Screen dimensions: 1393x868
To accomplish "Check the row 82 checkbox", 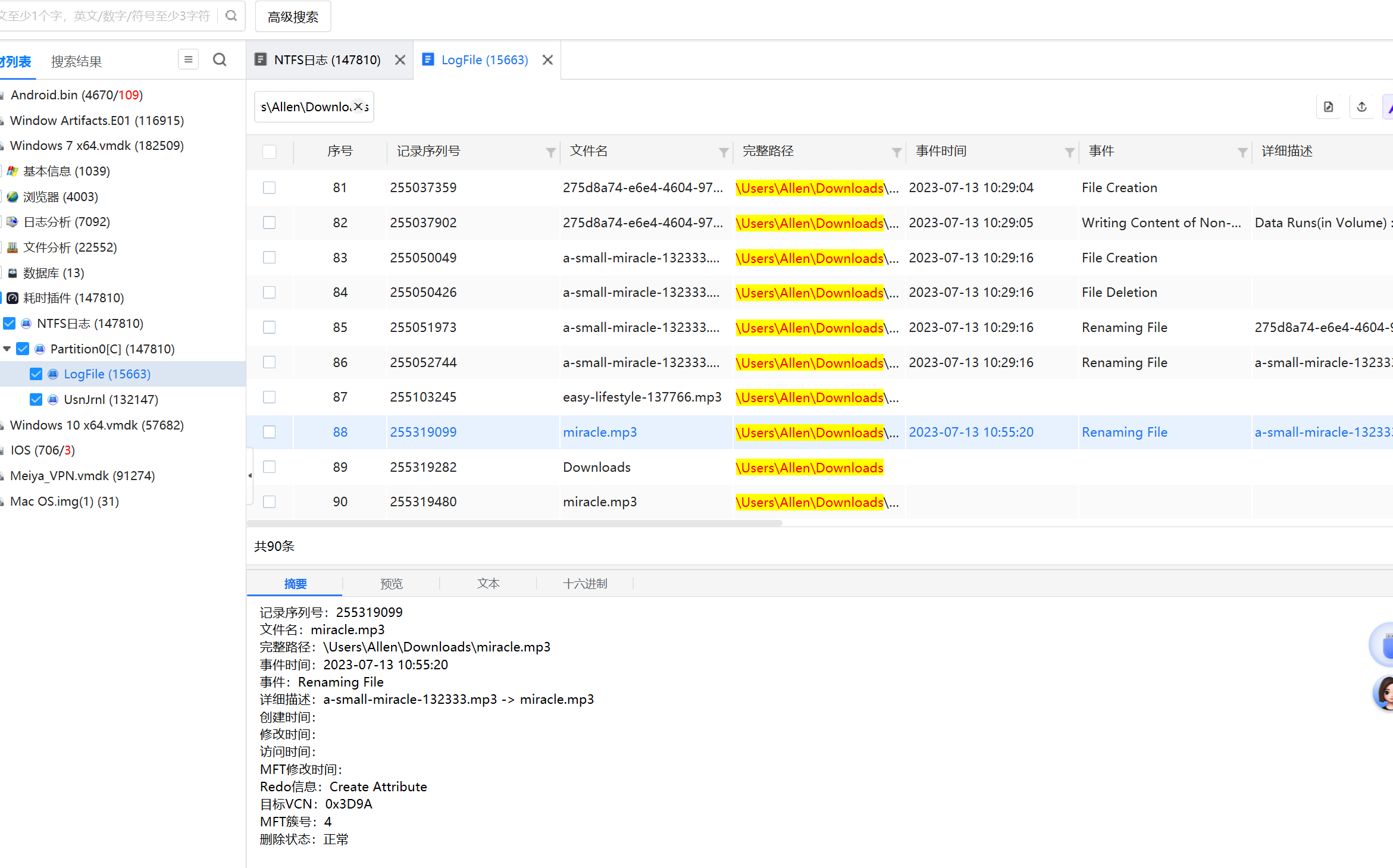I will 270,223.
